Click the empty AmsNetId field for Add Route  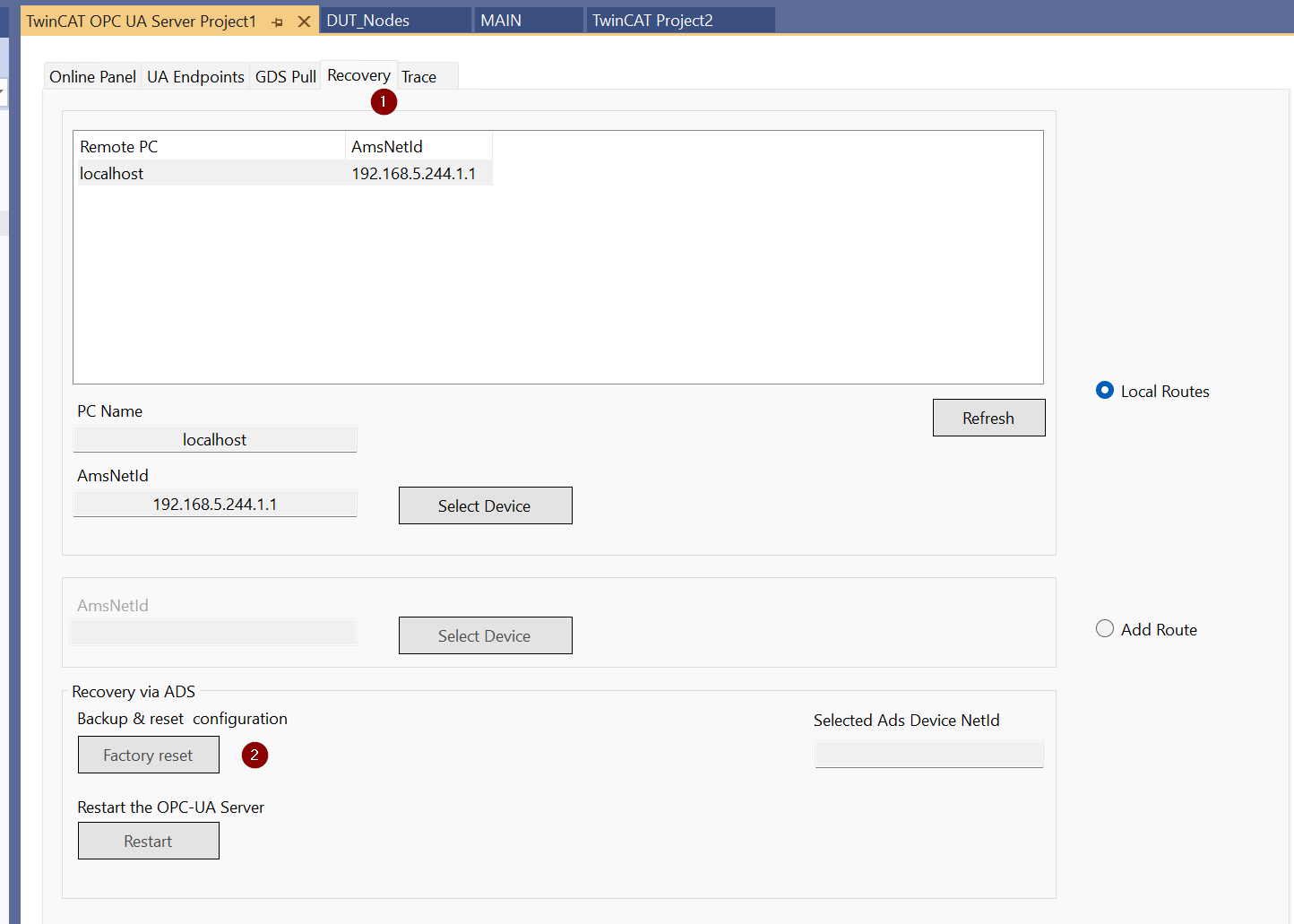point(213,633)
